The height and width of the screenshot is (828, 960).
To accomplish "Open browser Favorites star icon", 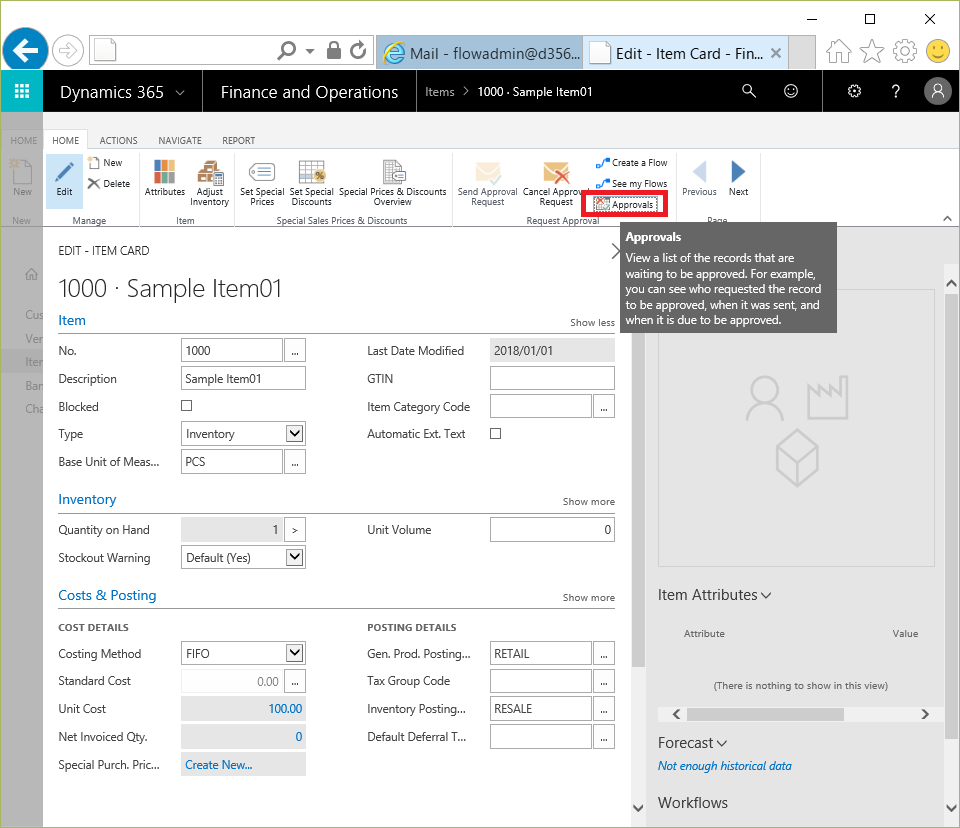I will point(872,51).
